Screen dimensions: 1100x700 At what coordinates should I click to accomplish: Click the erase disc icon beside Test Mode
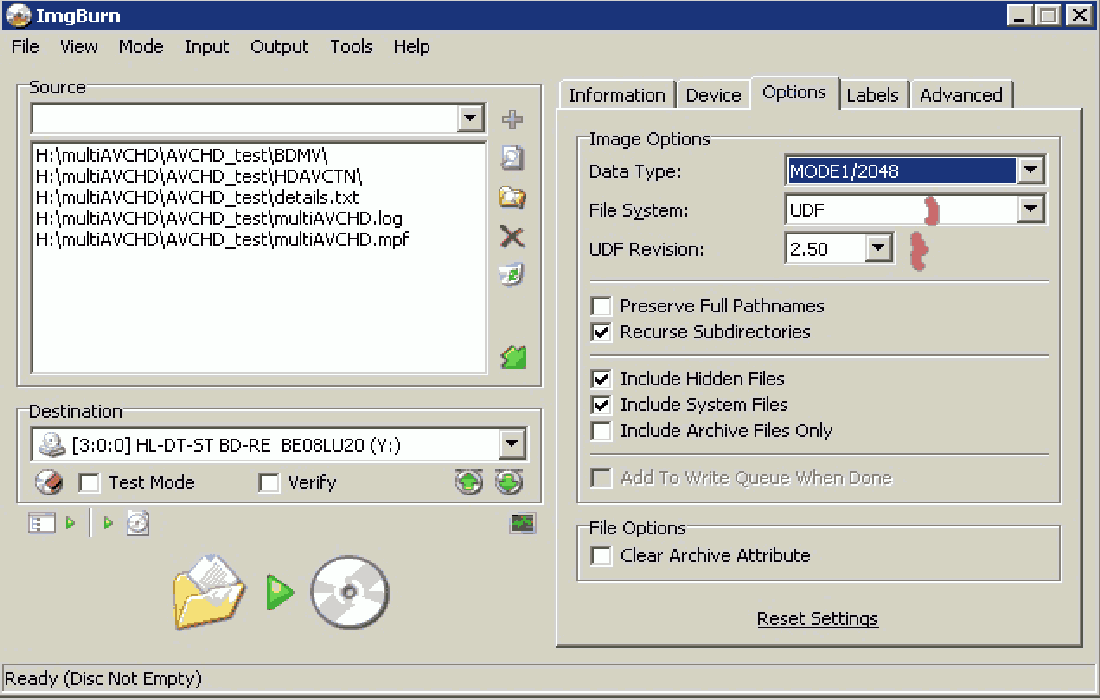[49, 483]
